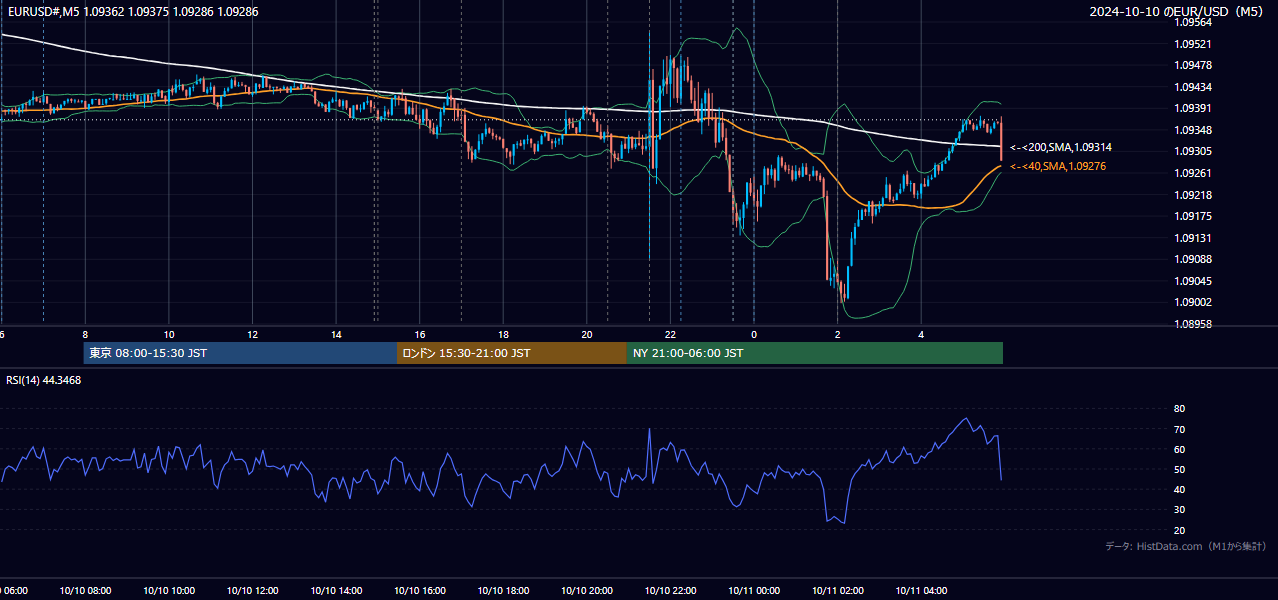Click price level 1.09348 on axis
1278x600 pixels.
point(1192,130)
